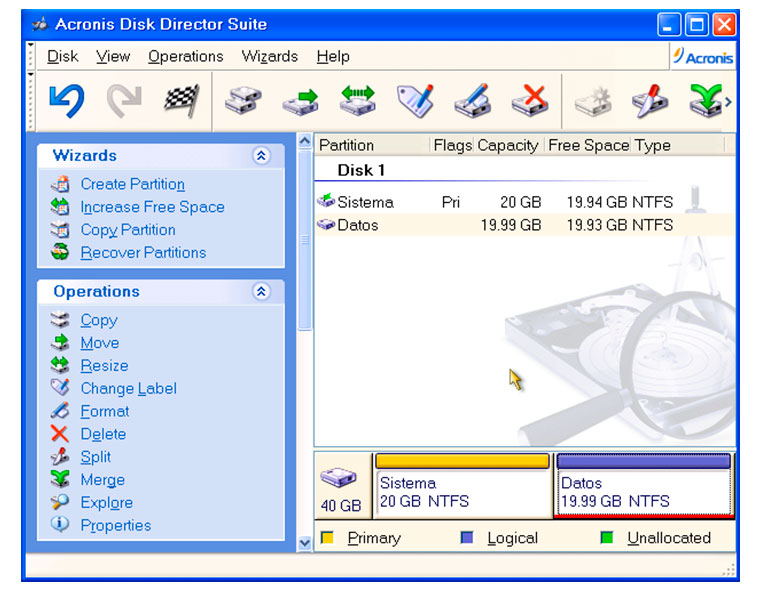
Task: Choose the Resize operation link
Action: [x=104, y=366]
